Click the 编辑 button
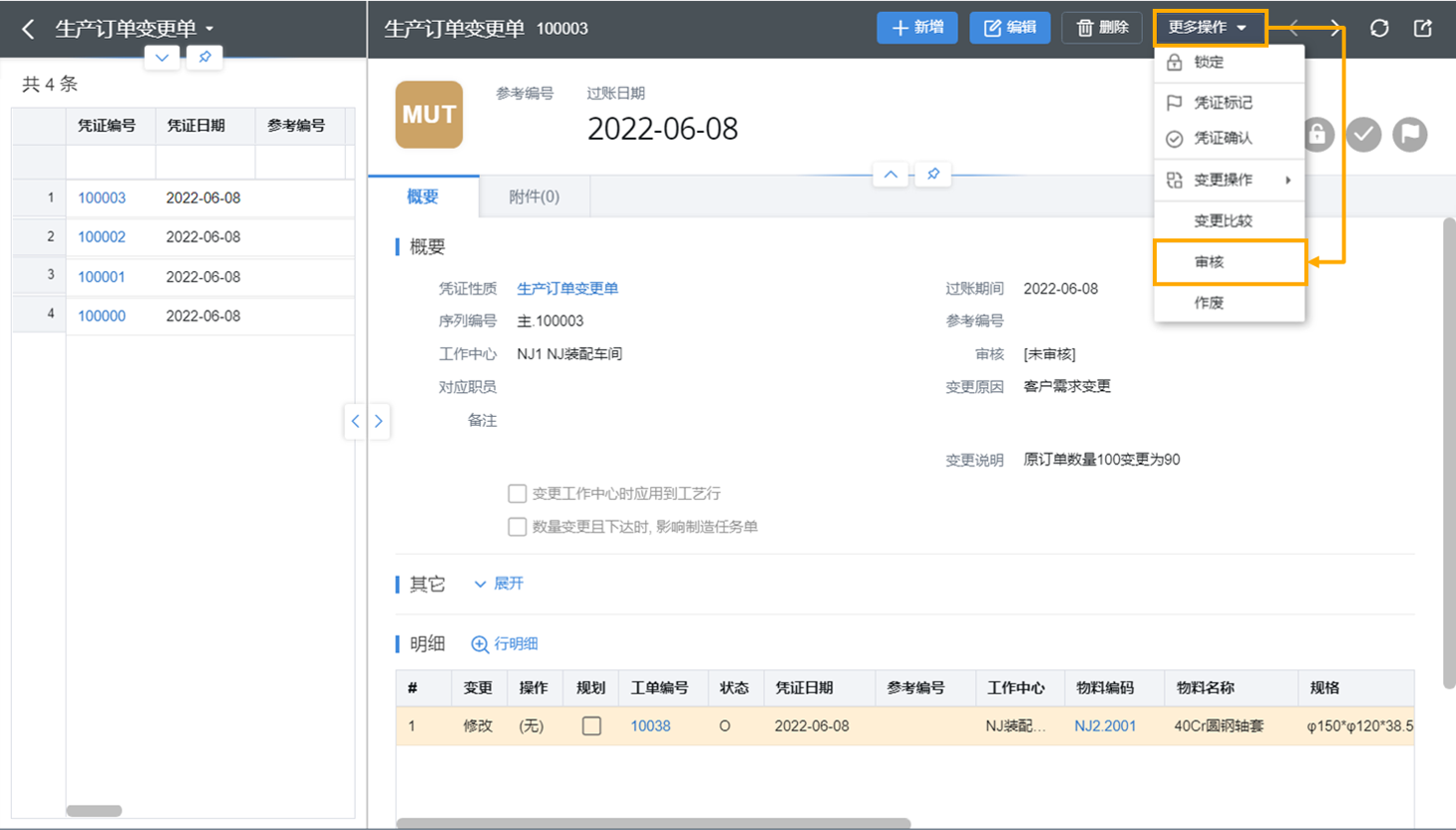 click(x=1010, y=28)
